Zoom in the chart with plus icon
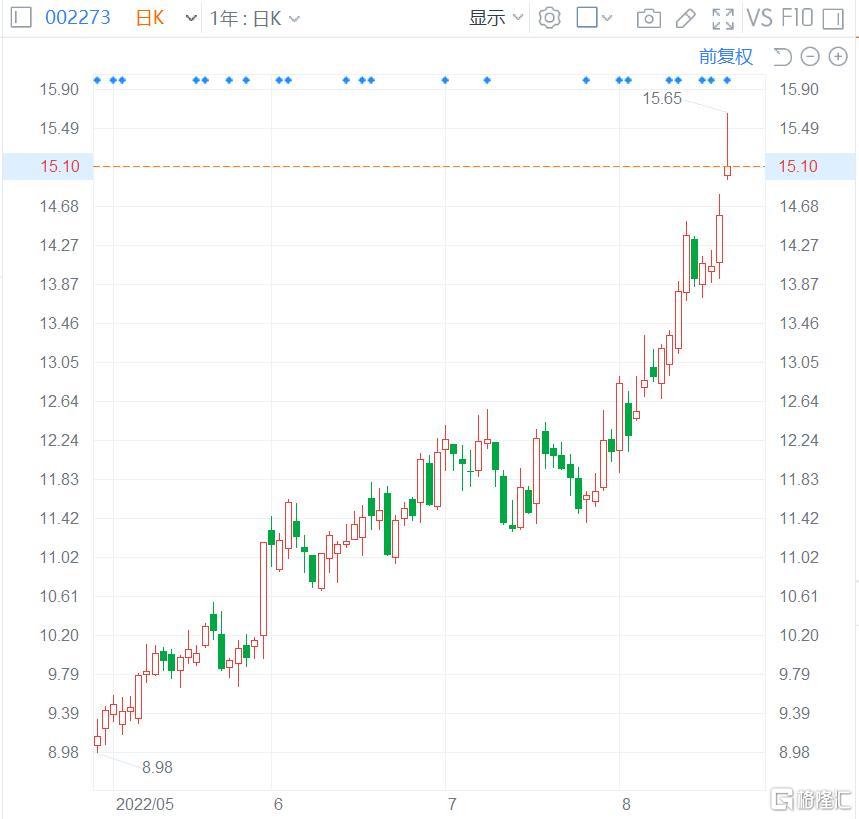This screenshot has height=819, width=859. point(838,56)
